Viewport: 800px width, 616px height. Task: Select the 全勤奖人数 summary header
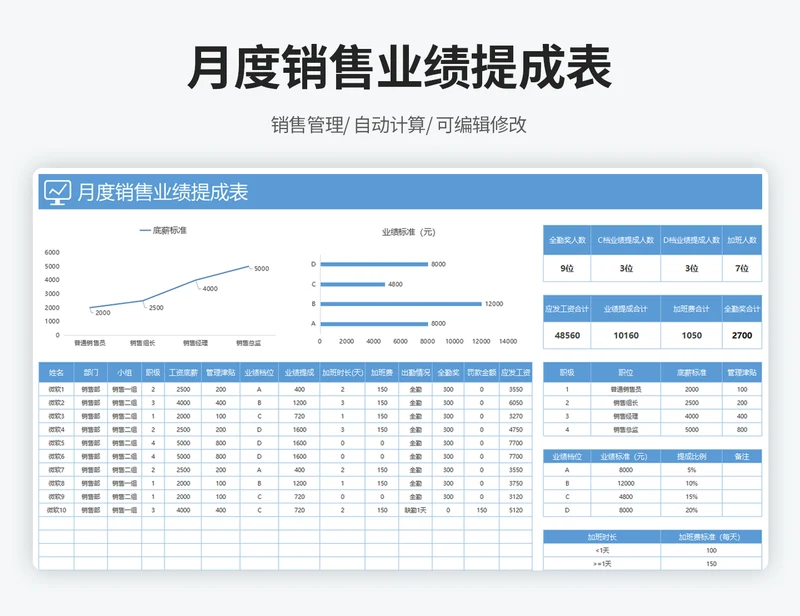point(567,240)
